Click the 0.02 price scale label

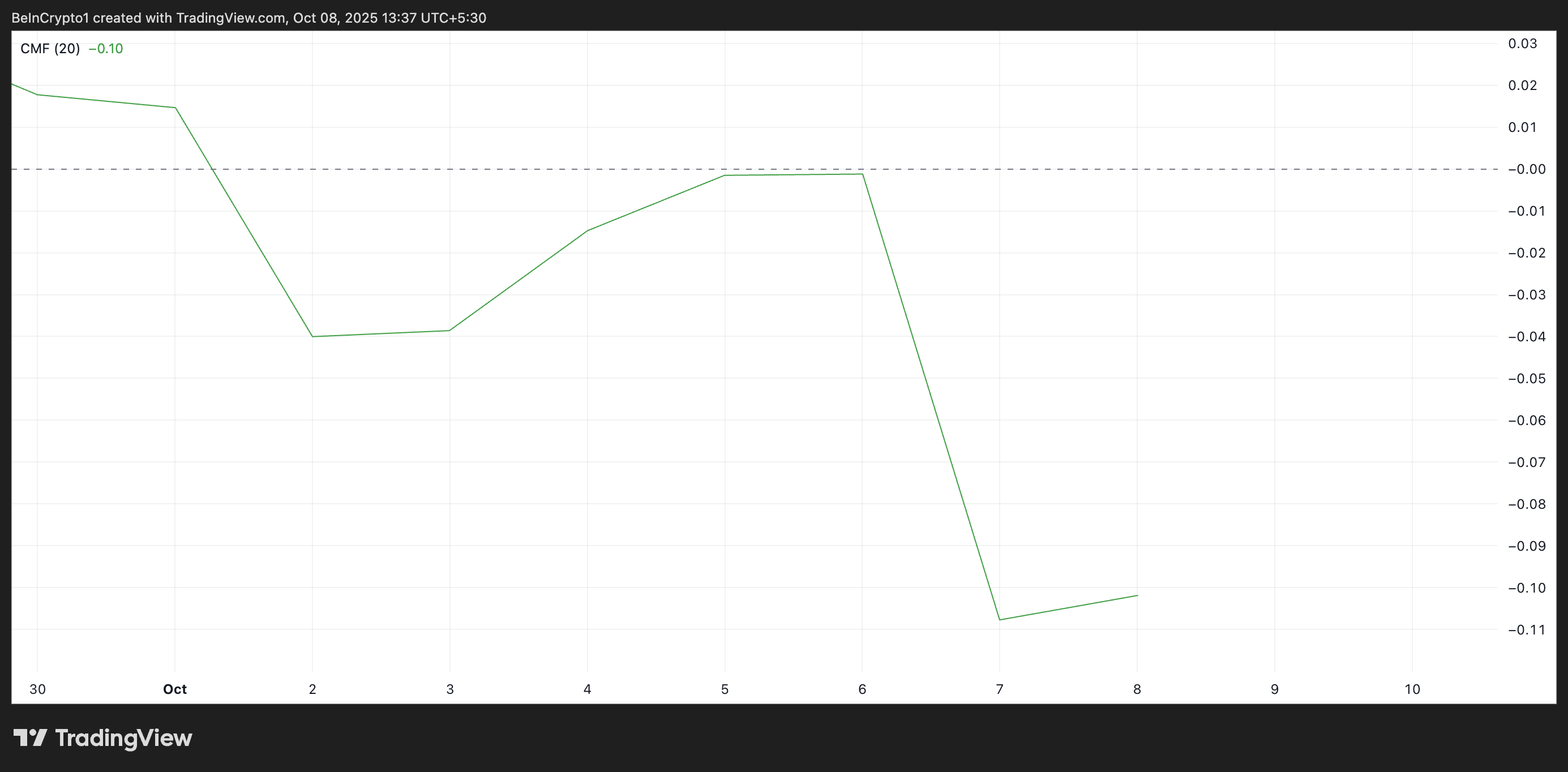[1522, 85]
